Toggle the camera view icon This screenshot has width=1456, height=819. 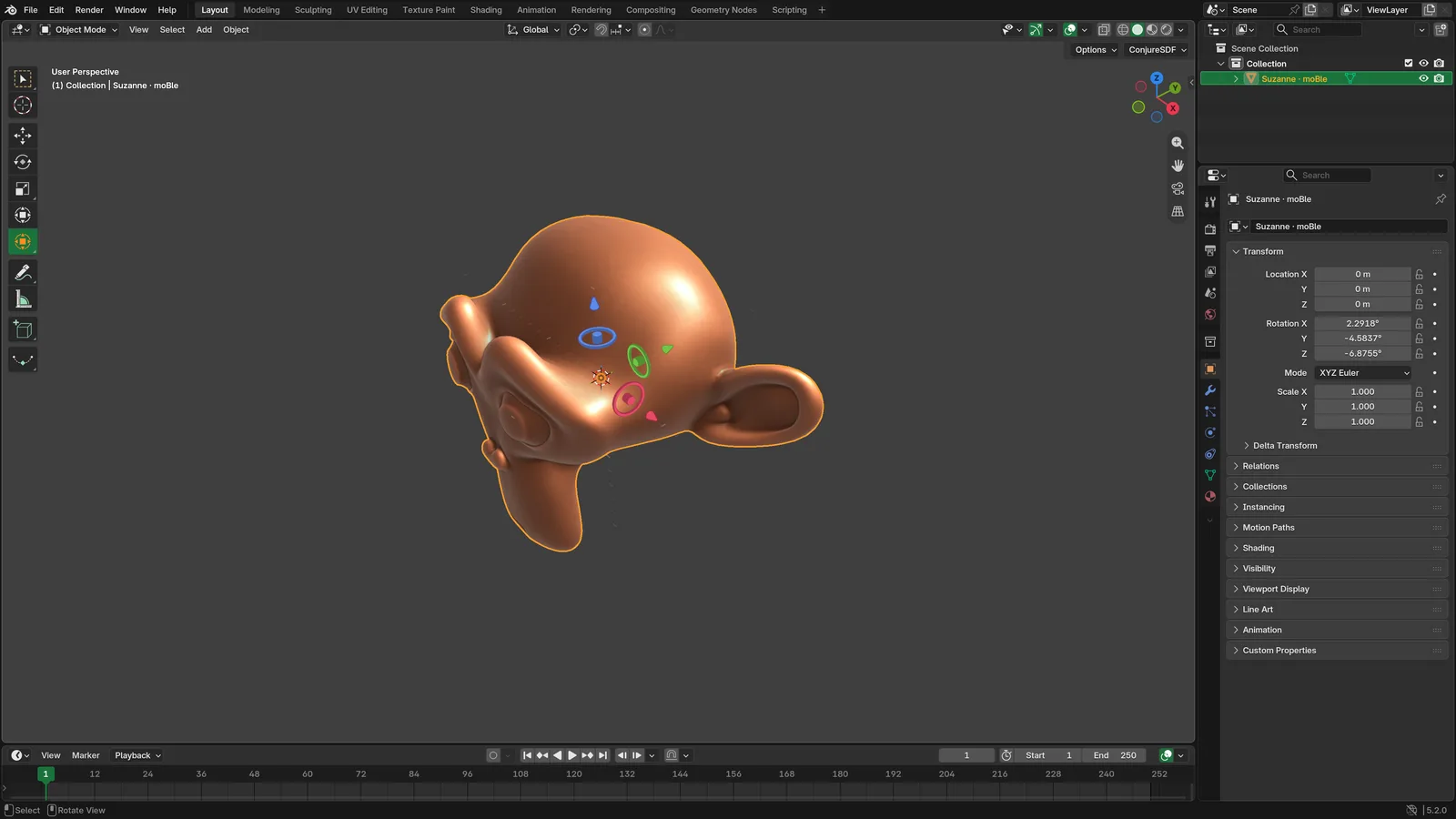pyautogui.click(x=1178, y=188)
